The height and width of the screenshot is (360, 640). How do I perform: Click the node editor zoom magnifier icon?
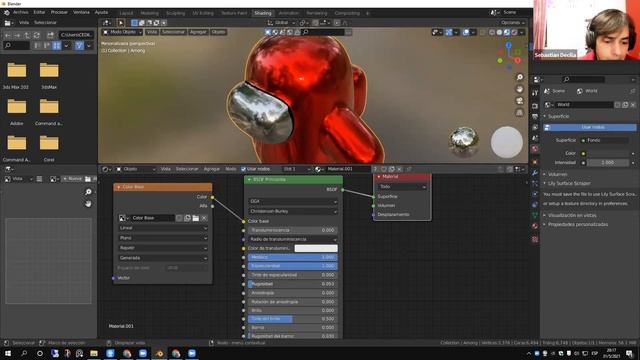click(x=88, y=192)
